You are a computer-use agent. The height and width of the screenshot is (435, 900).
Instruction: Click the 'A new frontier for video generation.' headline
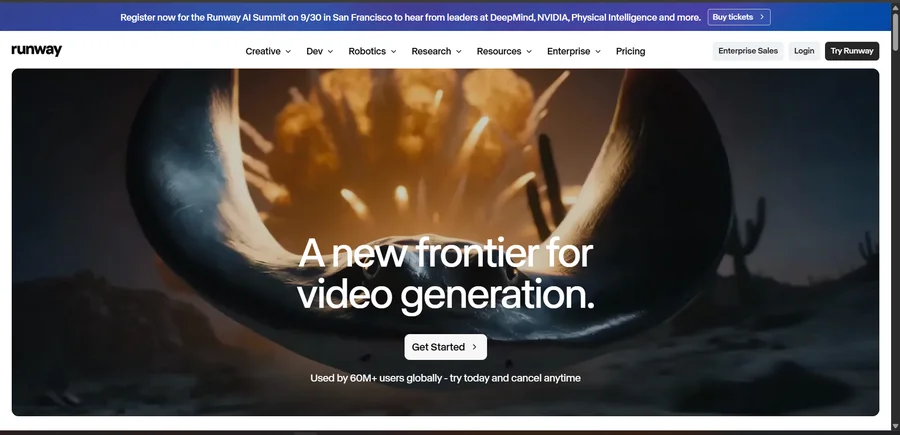tap(446, 274)
